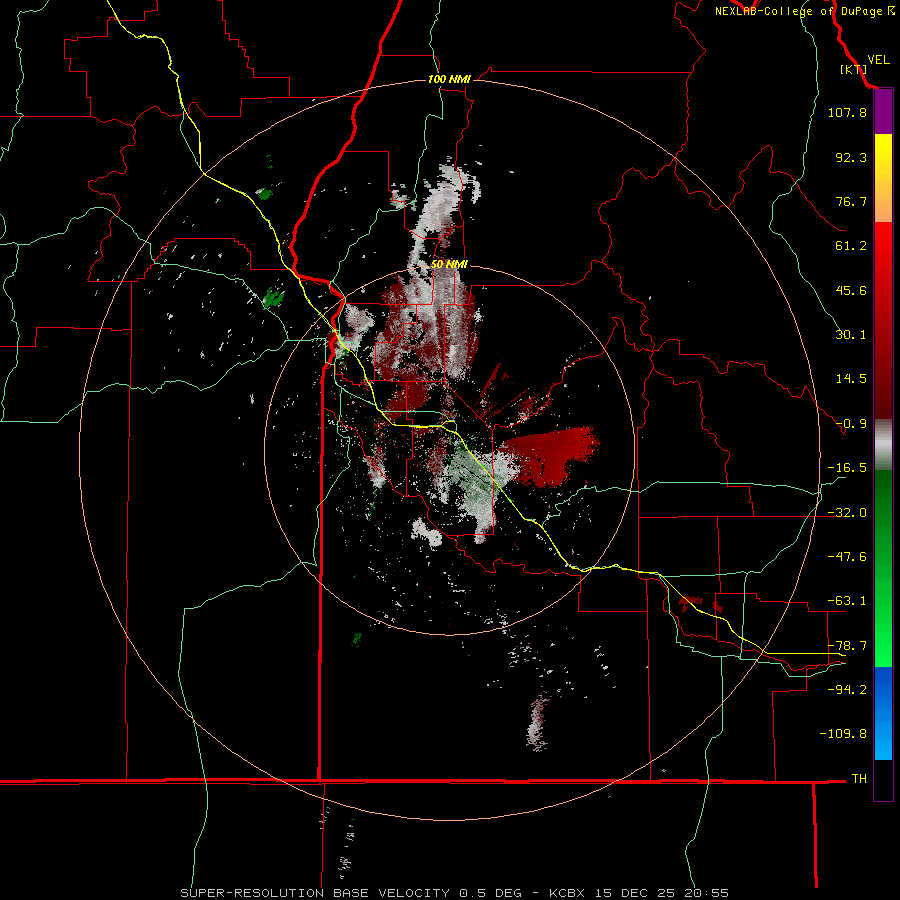Screen dimensions: 900x900
Task: Select the -109.8 legend value
Action: [x=843, y=734]
